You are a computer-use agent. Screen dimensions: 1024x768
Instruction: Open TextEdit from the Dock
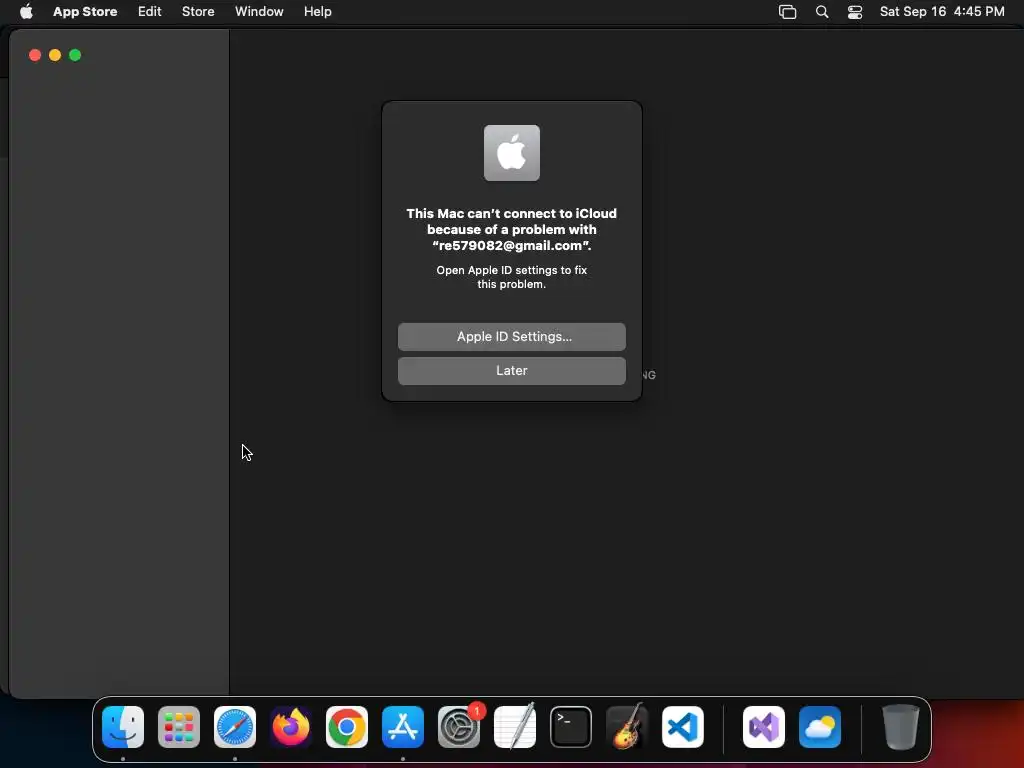click(x=515, y=727)
